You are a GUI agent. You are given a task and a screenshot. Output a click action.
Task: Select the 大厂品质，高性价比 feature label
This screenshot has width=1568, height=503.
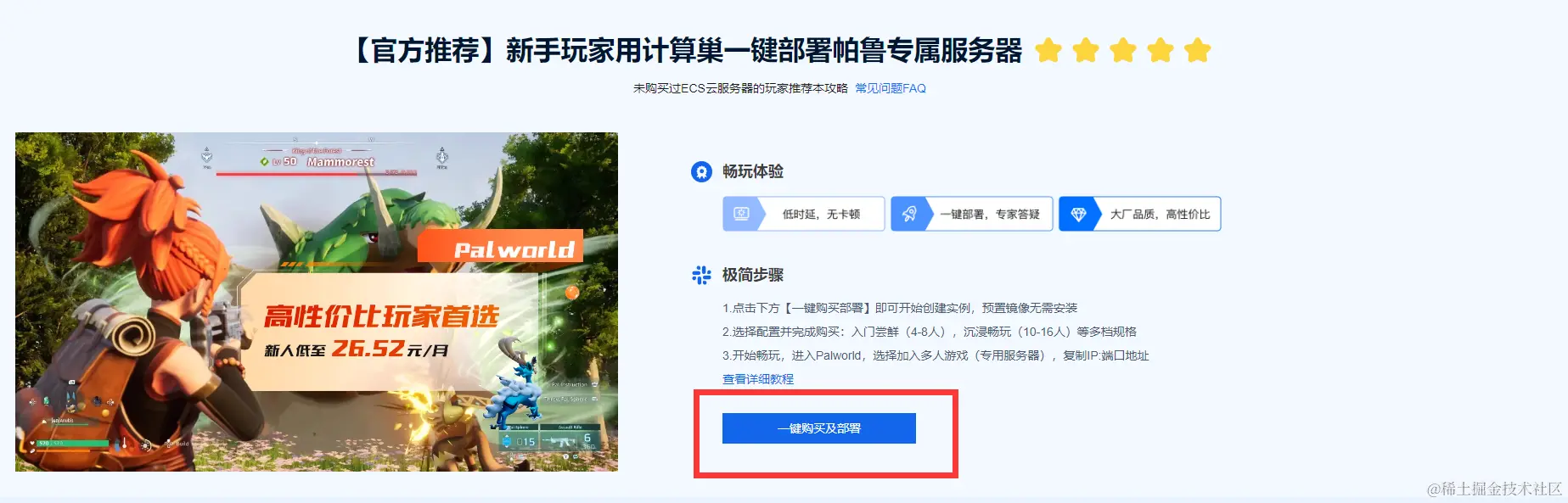(1161, 215)
